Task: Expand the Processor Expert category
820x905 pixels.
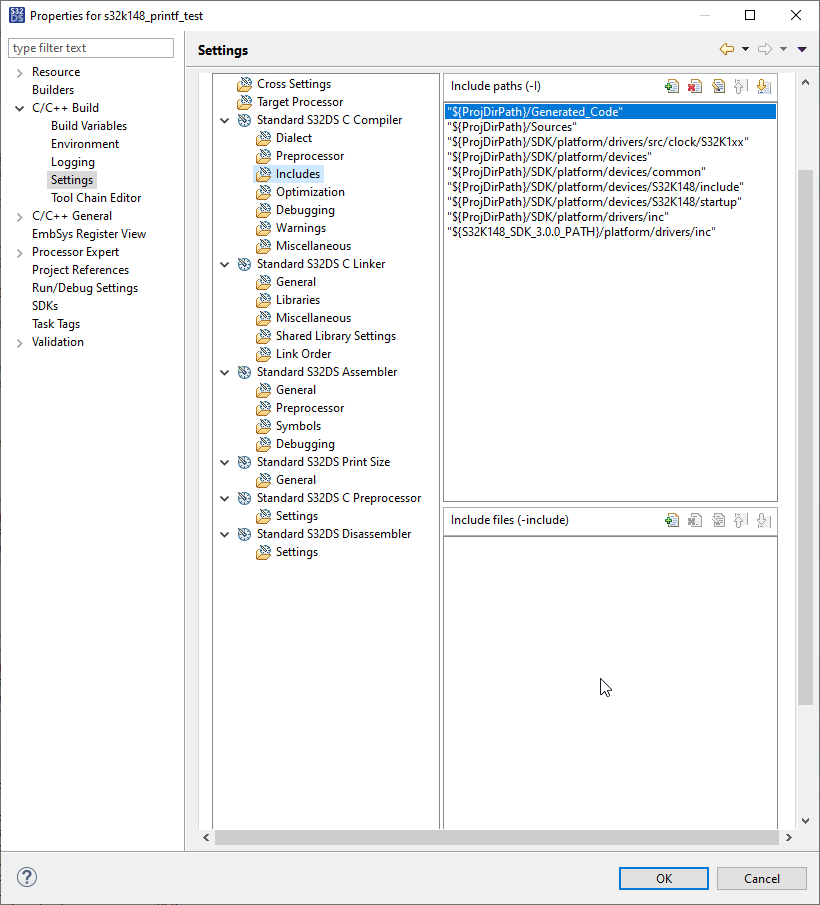Action: [x=19, y=253]
